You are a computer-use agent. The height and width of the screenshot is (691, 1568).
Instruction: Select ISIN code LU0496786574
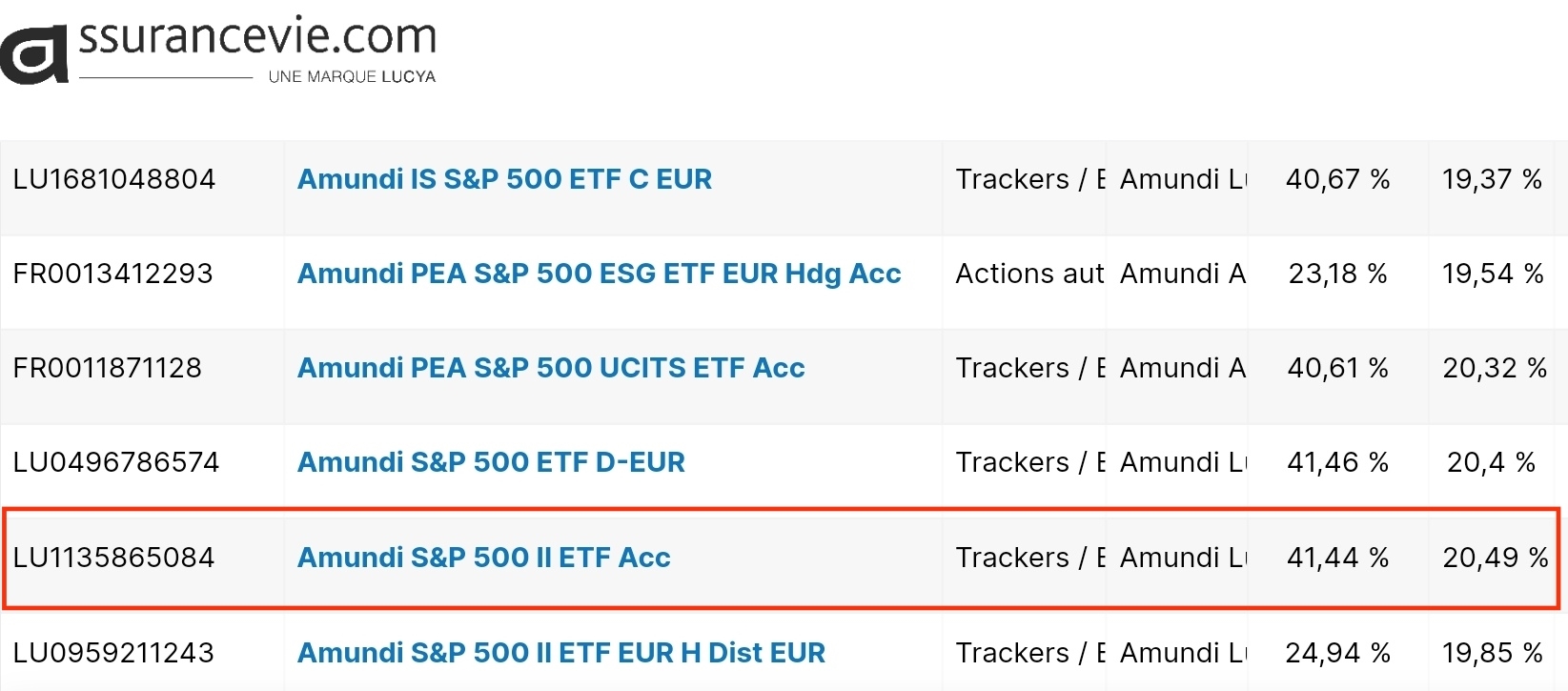(116, 462)
